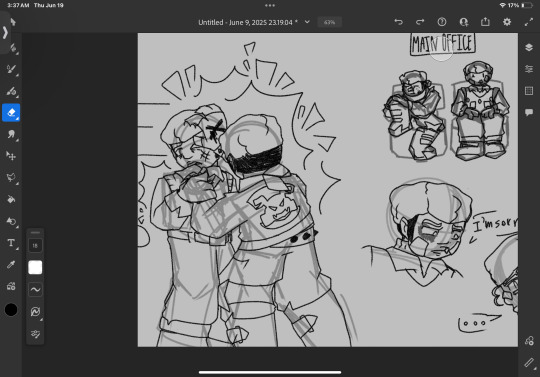
Task: Change the brush size value 18
Action: [x=35, y=245]
